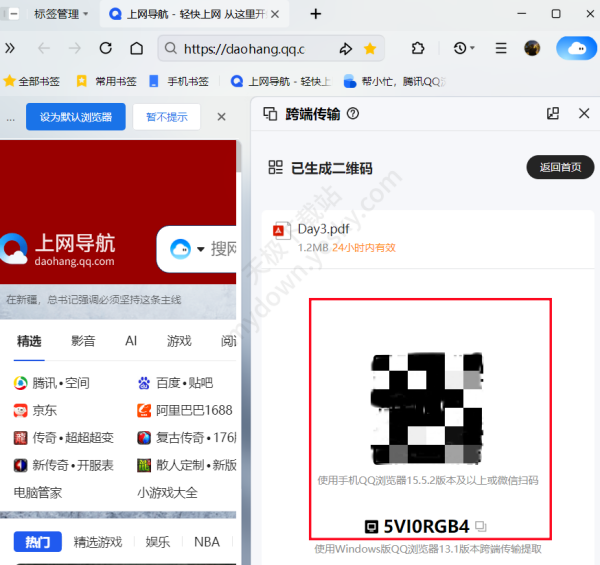This screenshot has width=600, height=565.
Task: Open the extensions puzzle icon
Action: 418,48
